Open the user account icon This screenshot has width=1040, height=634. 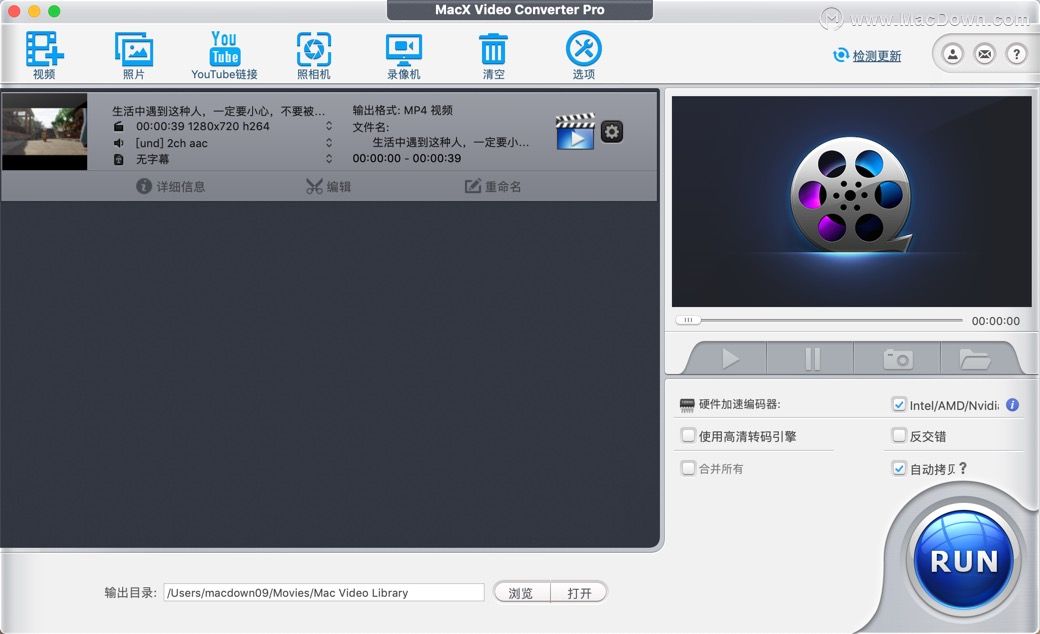(952, 54)
